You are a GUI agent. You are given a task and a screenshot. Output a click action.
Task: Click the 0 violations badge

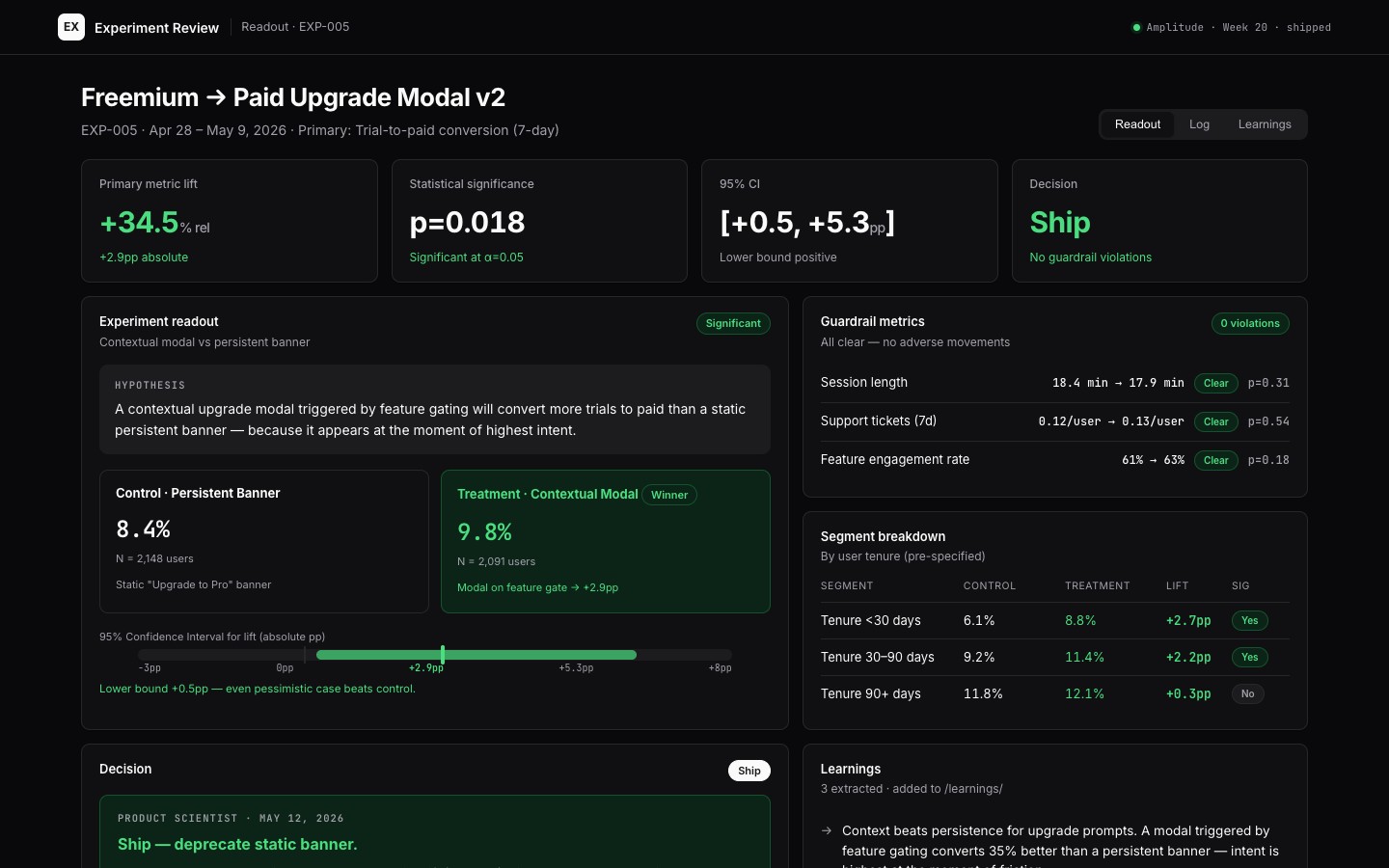[1250, 323]
